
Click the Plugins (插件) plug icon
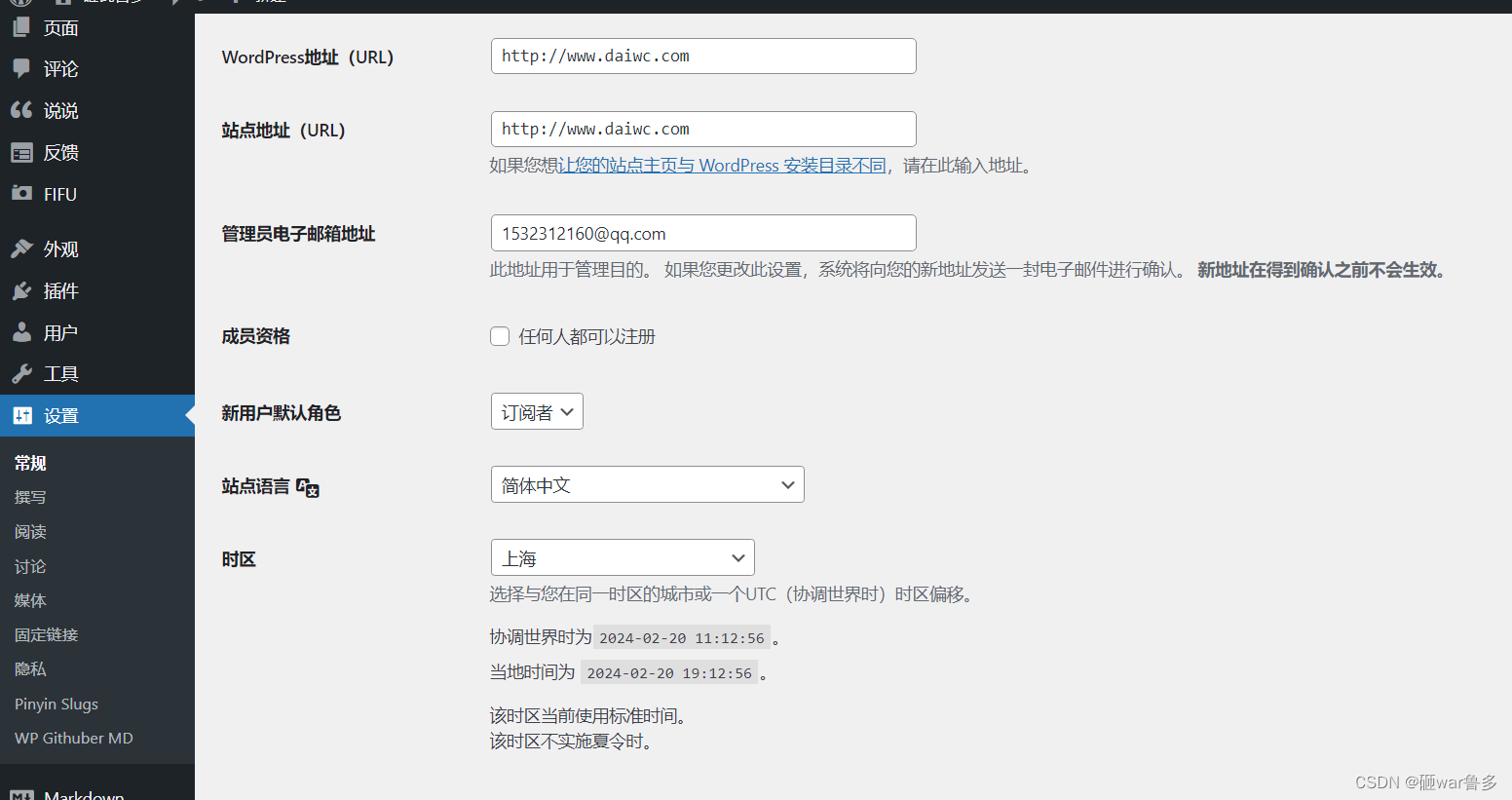click(x=21, y=290)
